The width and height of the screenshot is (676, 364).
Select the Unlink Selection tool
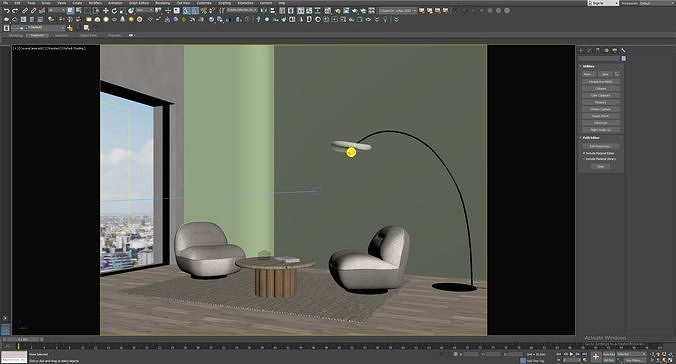tap(33, 10)
